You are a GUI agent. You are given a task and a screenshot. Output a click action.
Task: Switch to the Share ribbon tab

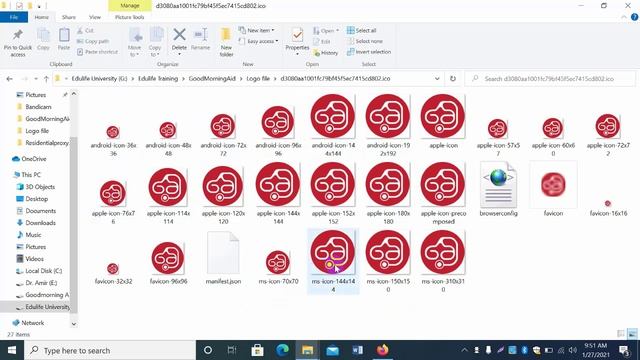(x=69, y=17)
